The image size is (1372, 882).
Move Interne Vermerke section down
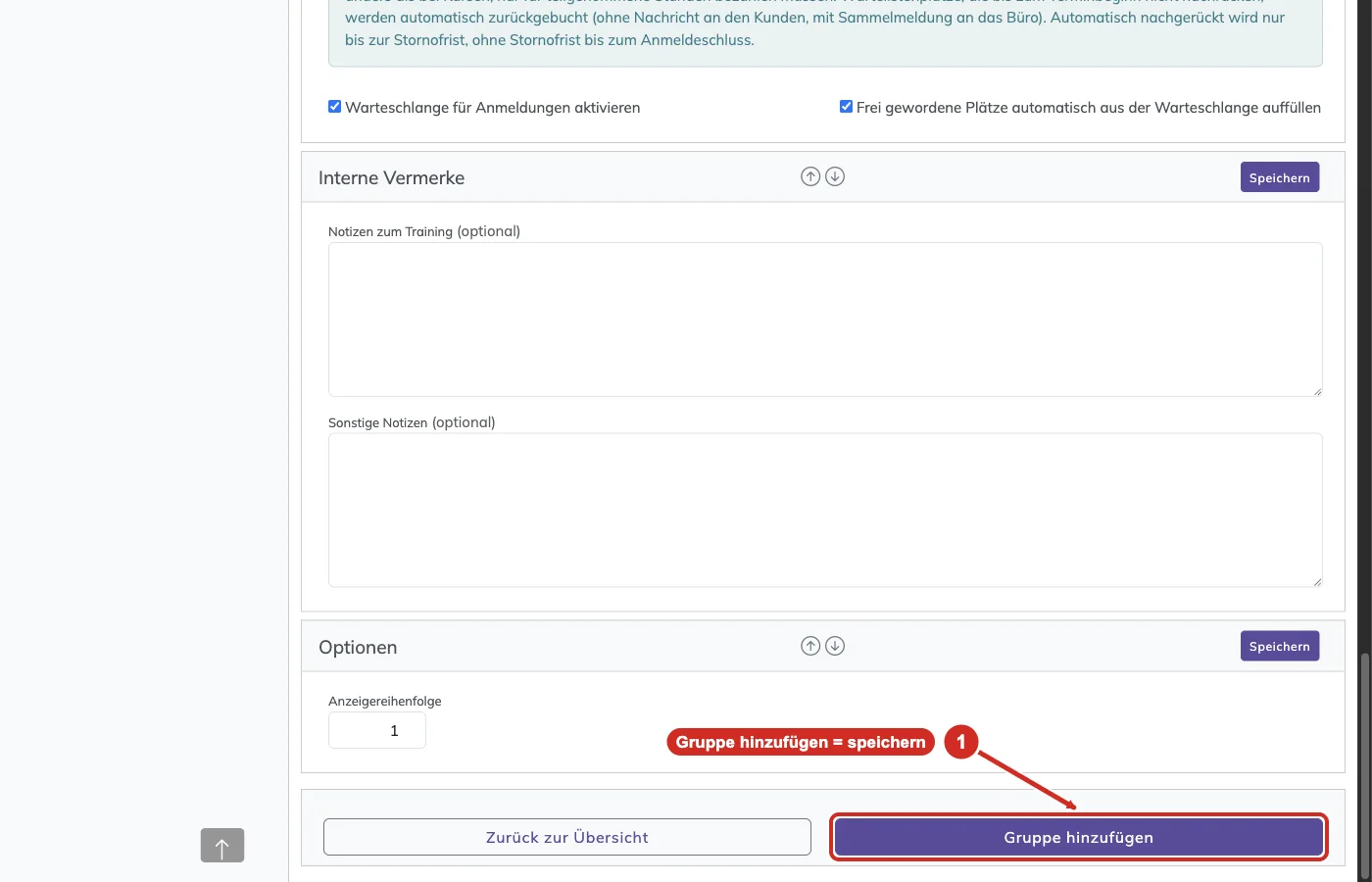(x=835, y=176)
